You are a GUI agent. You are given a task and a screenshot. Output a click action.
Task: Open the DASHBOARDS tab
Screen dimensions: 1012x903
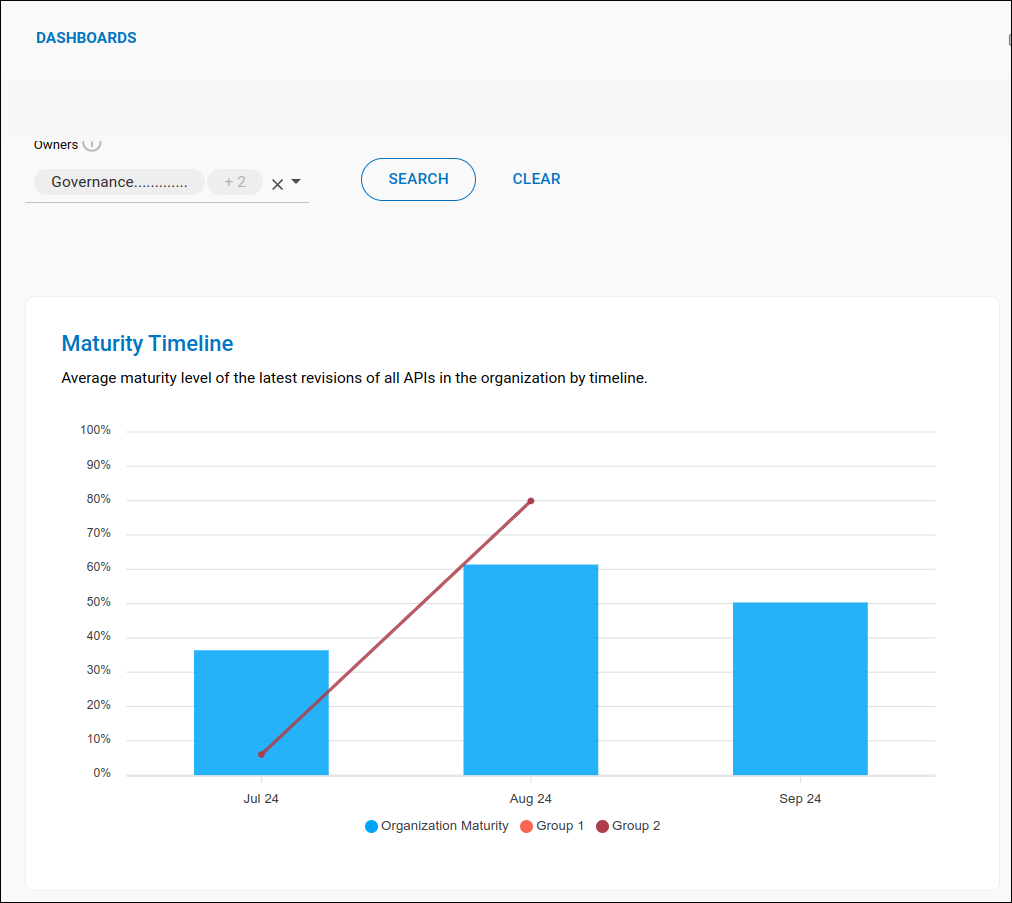pyautogui.click(x=86, y=38)
